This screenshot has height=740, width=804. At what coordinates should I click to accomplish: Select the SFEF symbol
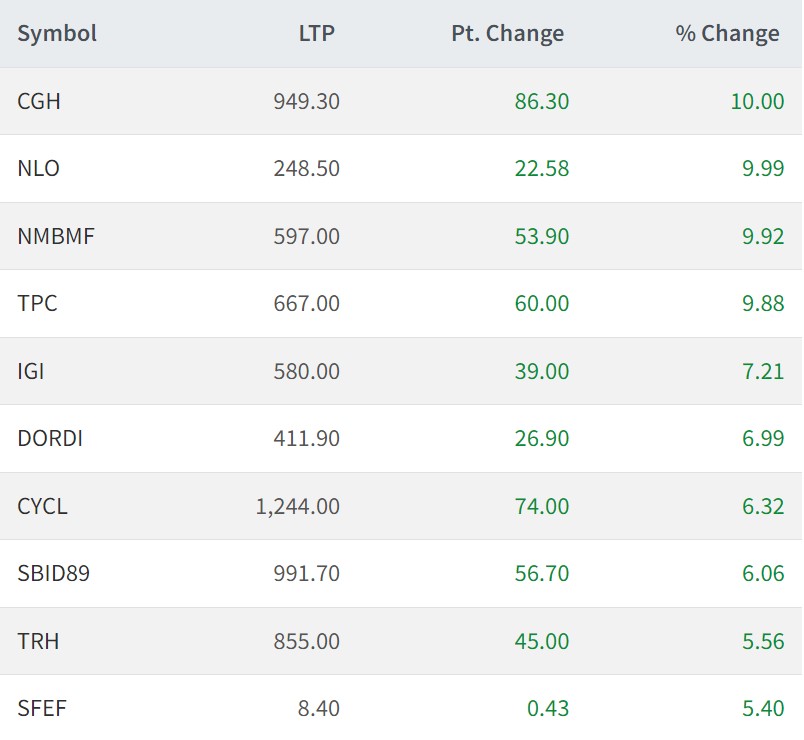(x=42, y=708)
